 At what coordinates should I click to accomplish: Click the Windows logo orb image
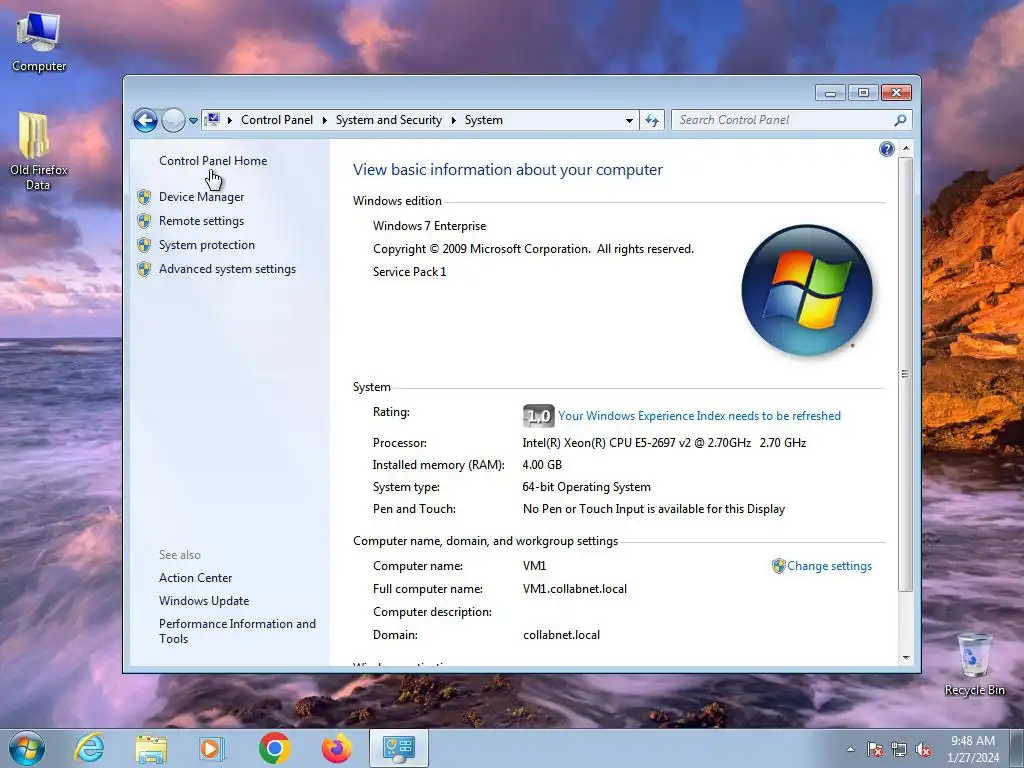(807, 290)
